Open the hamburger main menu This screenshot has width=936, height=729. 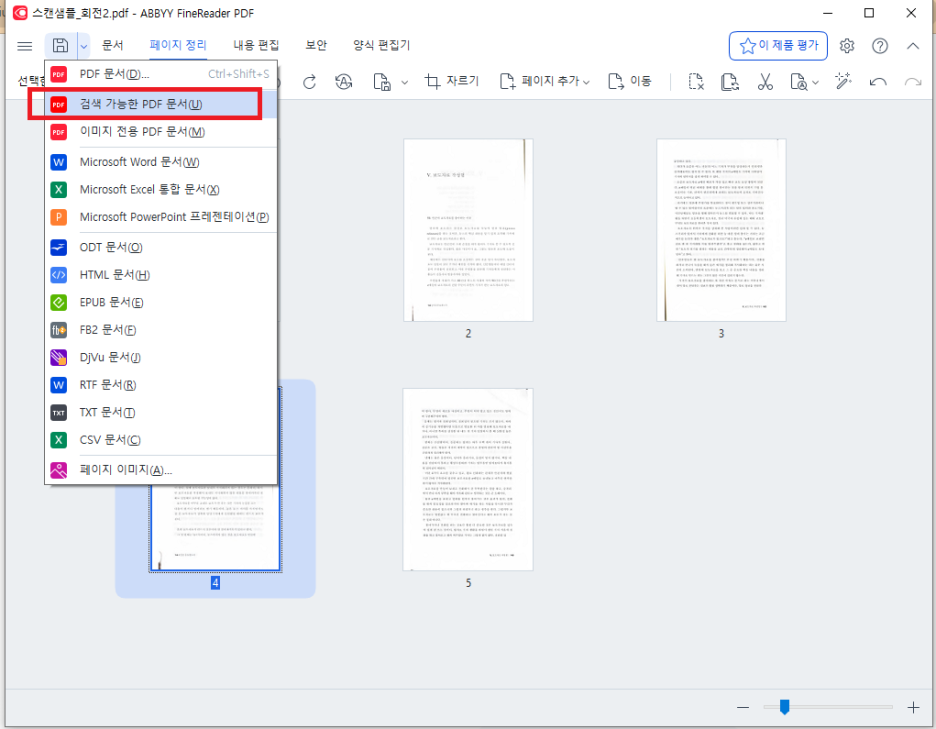[24, 46]
